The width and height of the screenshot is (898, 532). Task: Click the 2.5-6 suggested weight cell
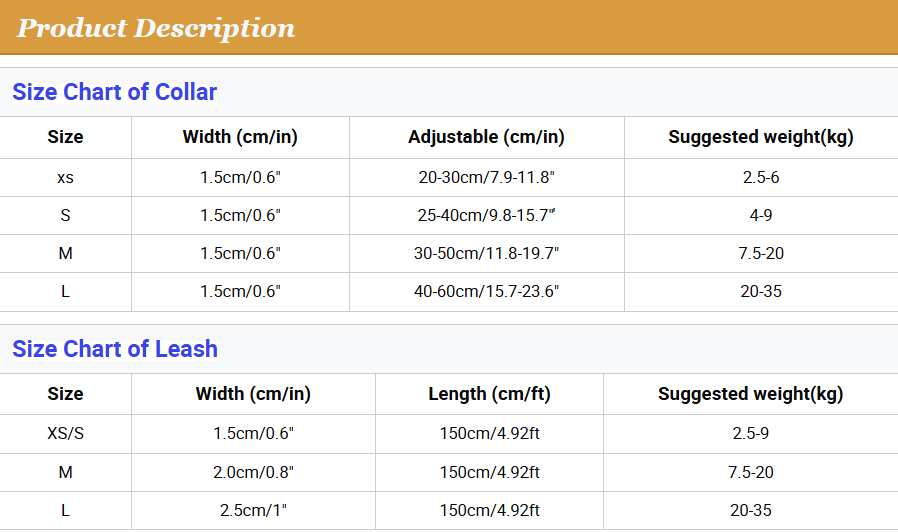point(760,178)
